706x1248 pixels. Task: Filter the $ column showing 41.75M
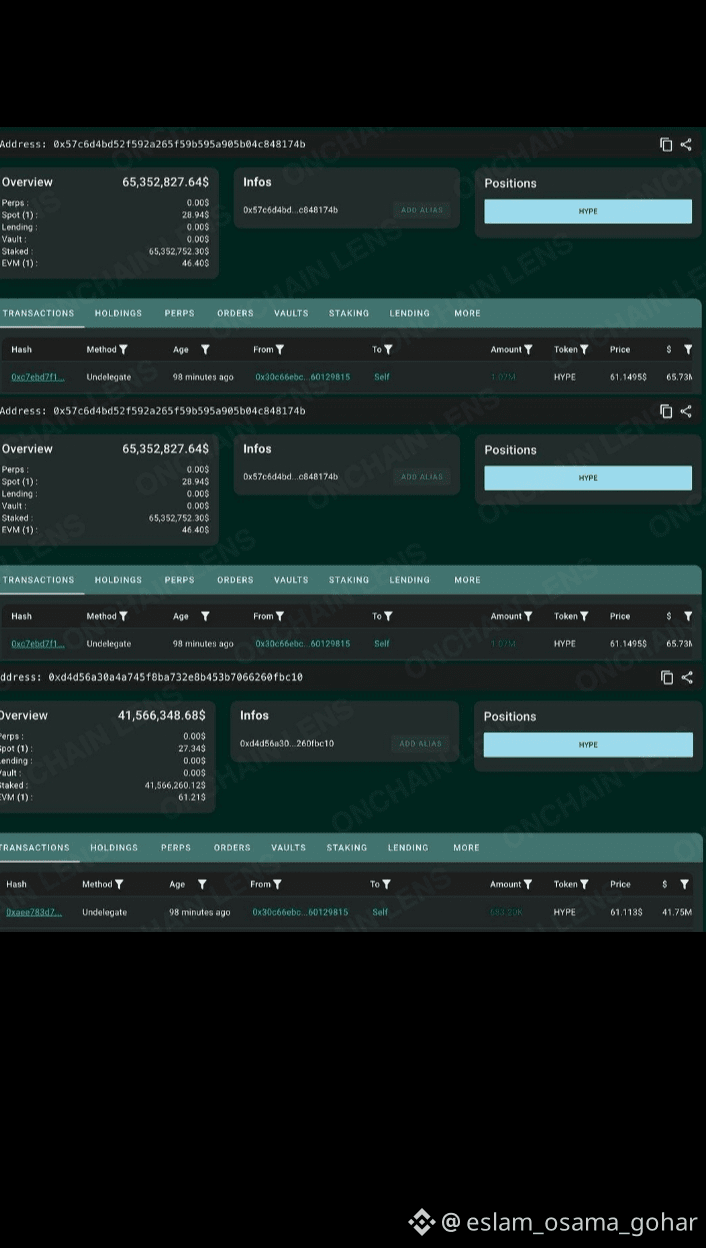(x=685, y=884)
